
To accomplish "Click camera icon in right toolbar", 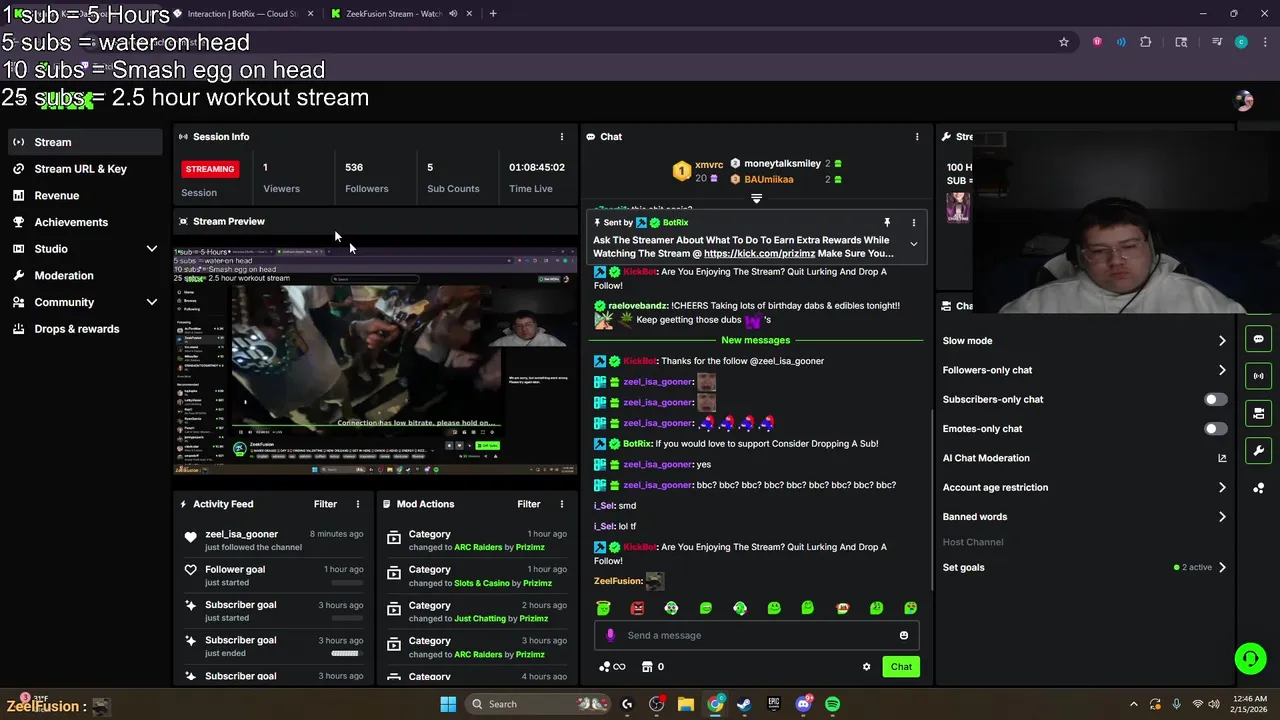I will point(1258,413).
